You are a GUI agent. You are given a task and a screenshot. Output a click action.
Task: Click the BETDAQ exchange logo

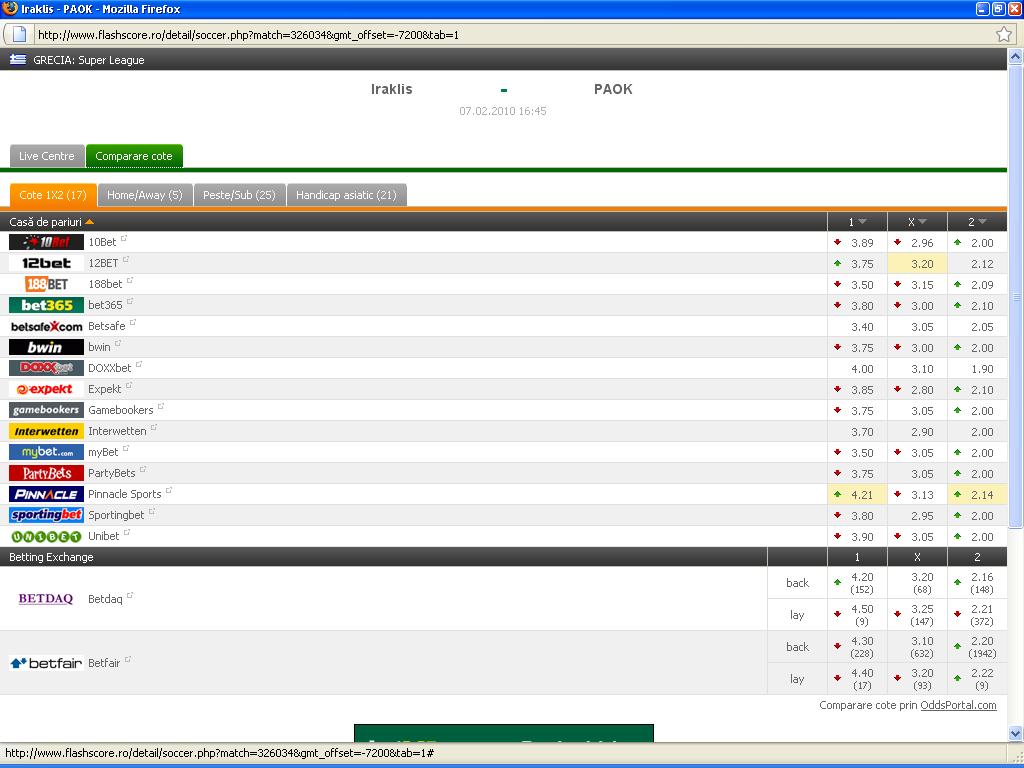46,598
